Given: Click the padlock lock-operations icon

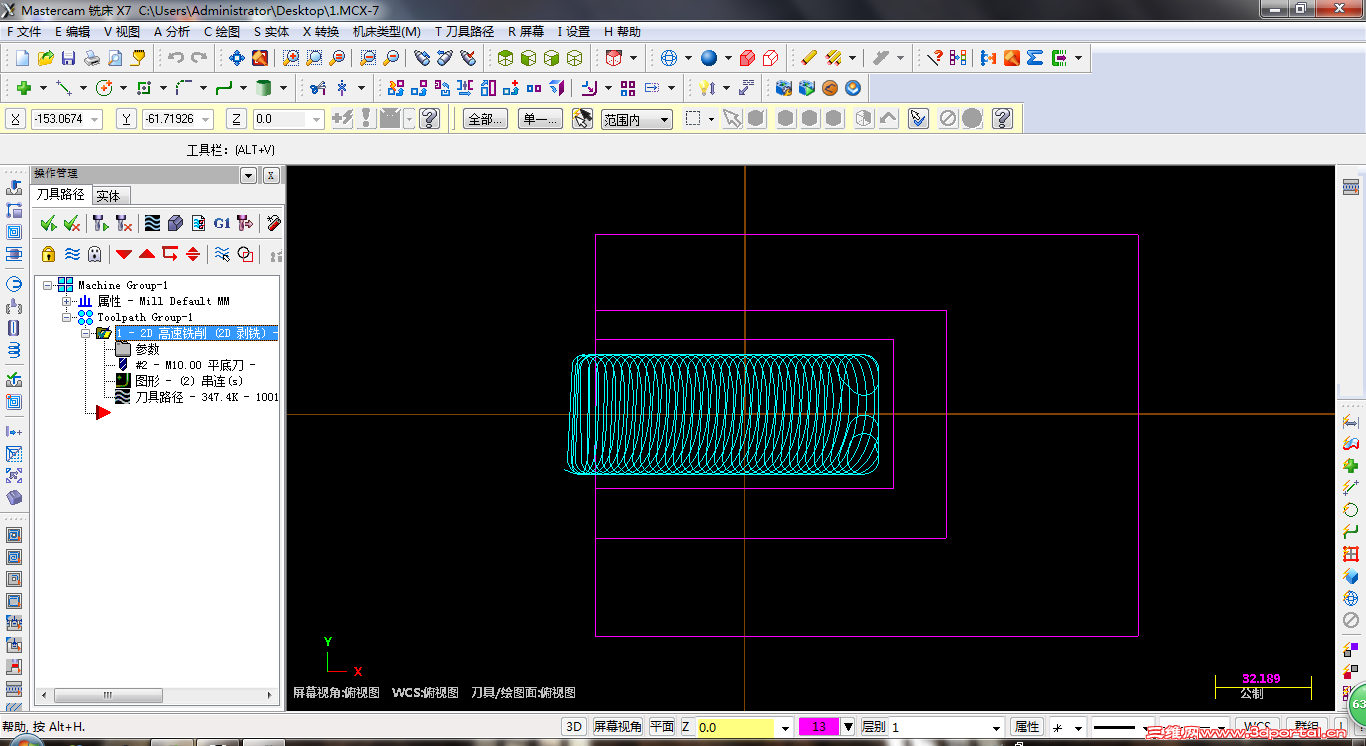Looking at the screenshot, I should coord(48,254).
